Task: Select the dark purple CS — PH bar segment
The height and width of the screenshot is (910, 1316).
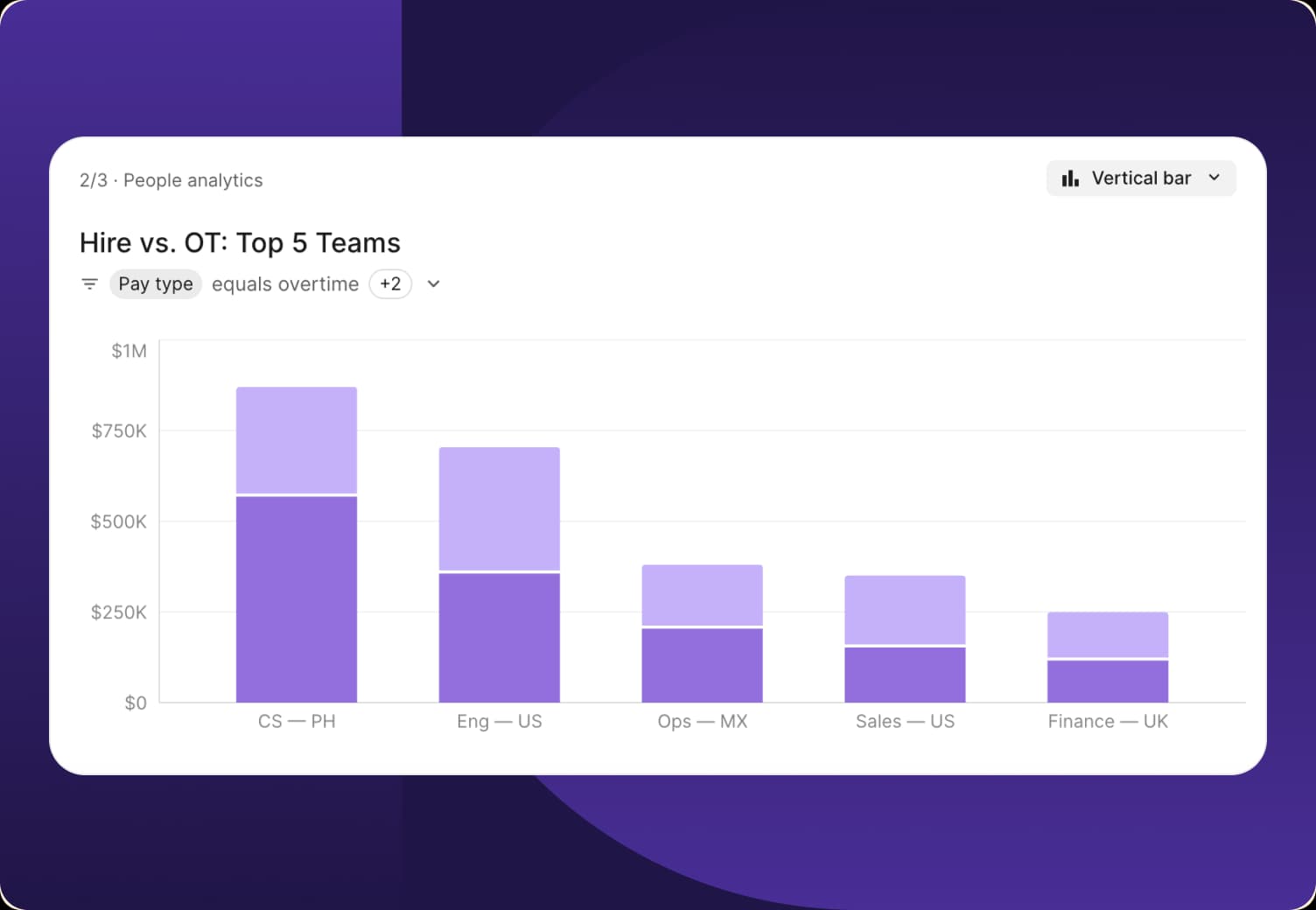Action: (297, 599)
